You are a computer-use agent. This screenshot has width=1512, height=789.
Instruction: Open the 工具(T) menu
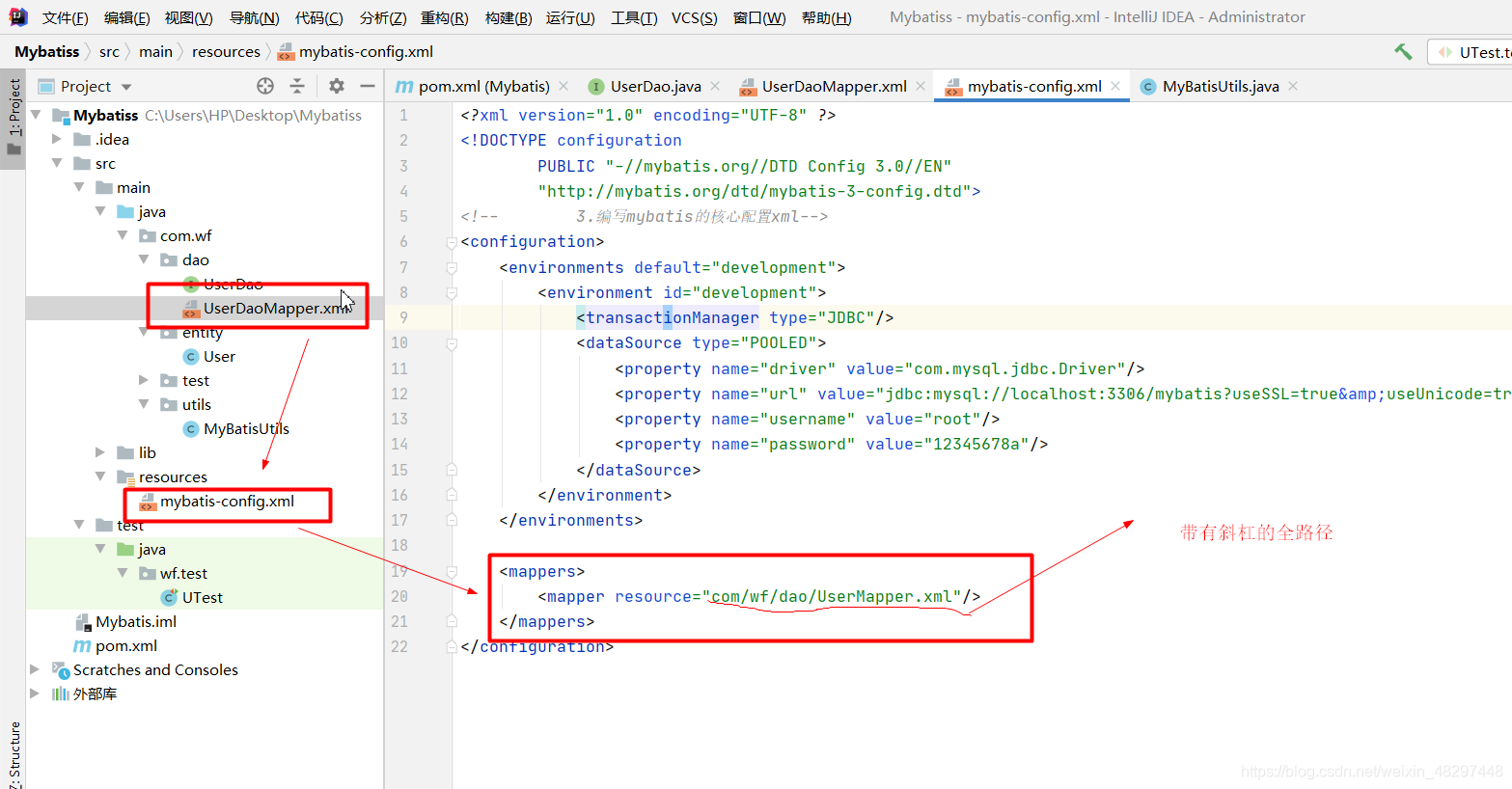click(x=634, y=17)
